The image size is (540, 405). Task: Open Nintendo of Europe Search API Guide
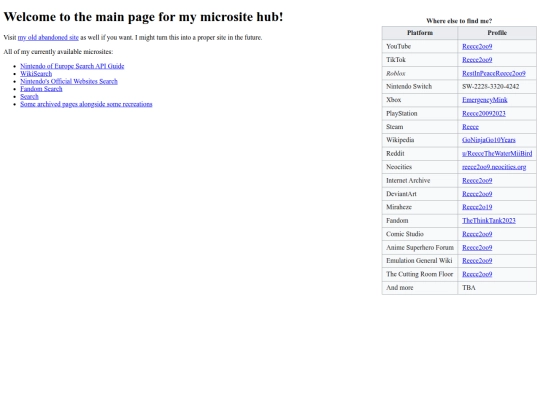[x=72, y=66]
